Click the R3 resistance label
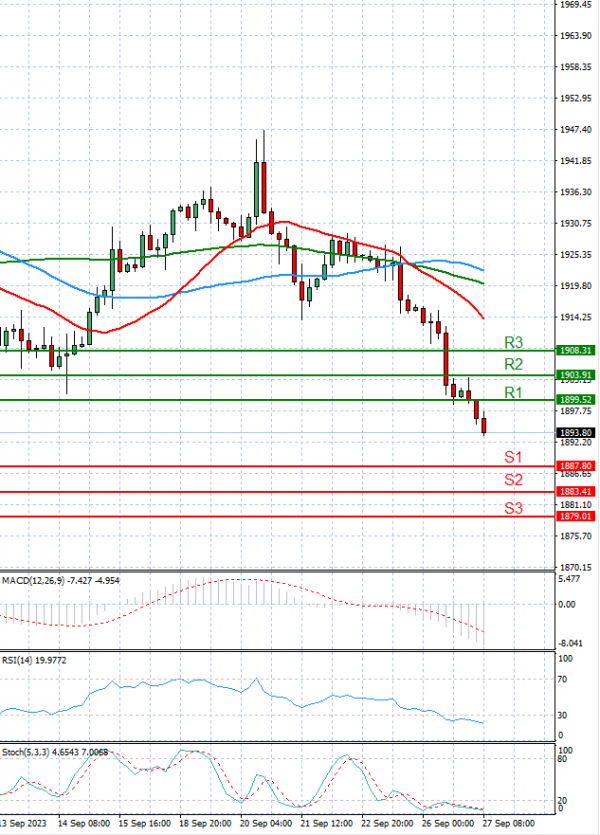This screenshot has height=835, width=600. (513, 342)
